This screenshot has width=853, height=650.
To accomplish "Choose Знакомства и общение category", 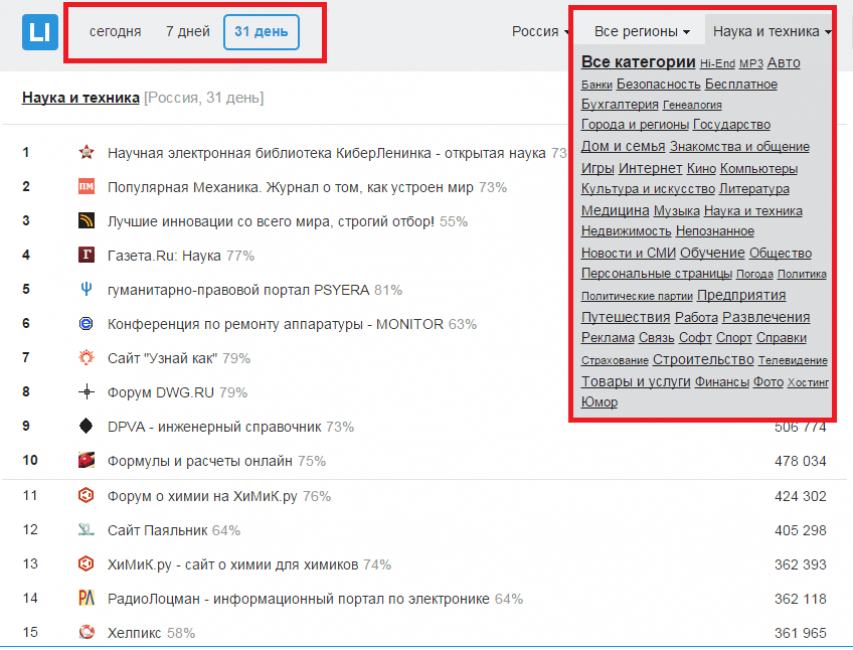I will 739,147.
